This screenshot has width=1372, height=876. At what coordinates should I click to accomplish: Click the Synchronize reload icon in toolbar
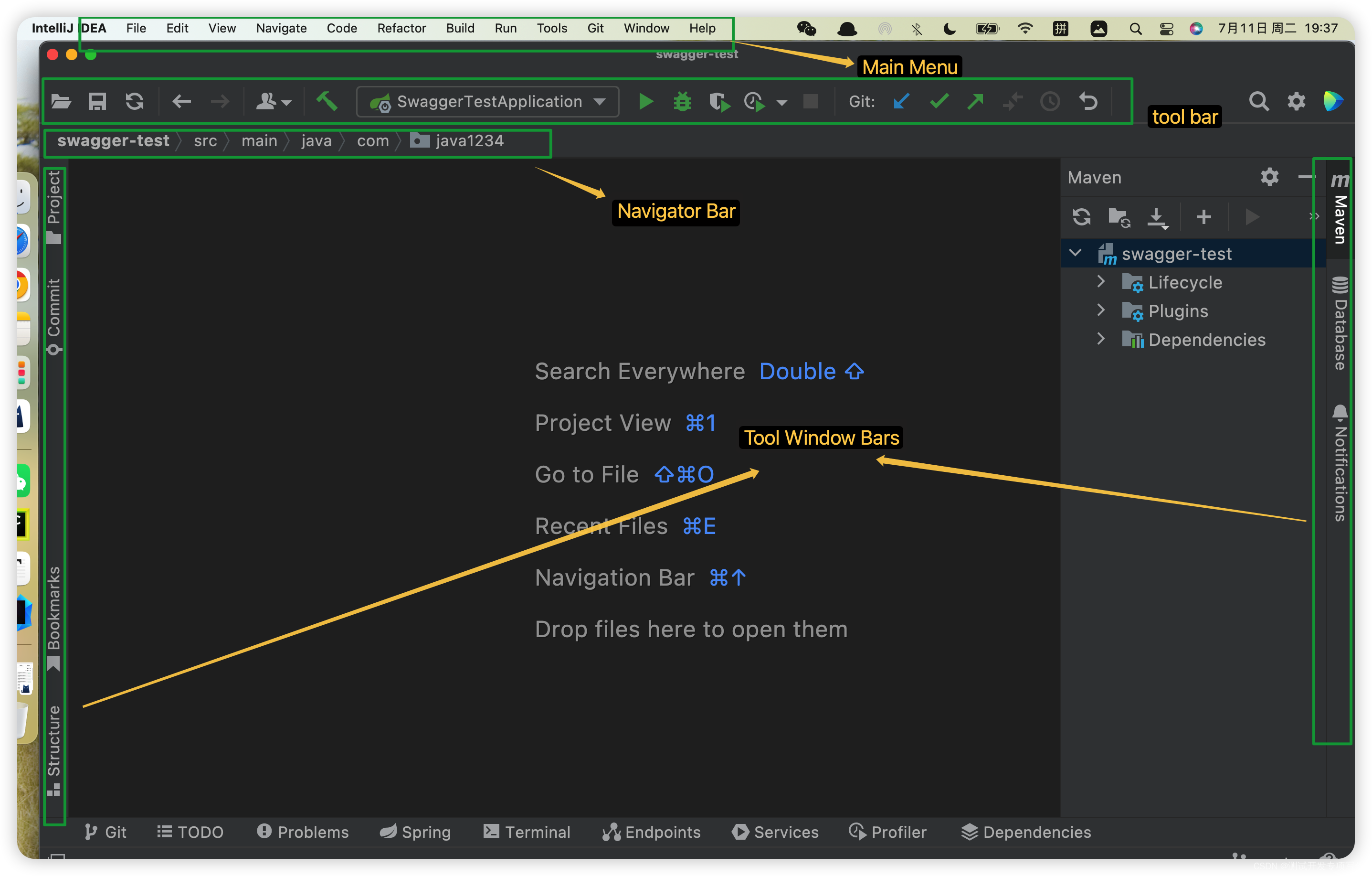(135, 102)
